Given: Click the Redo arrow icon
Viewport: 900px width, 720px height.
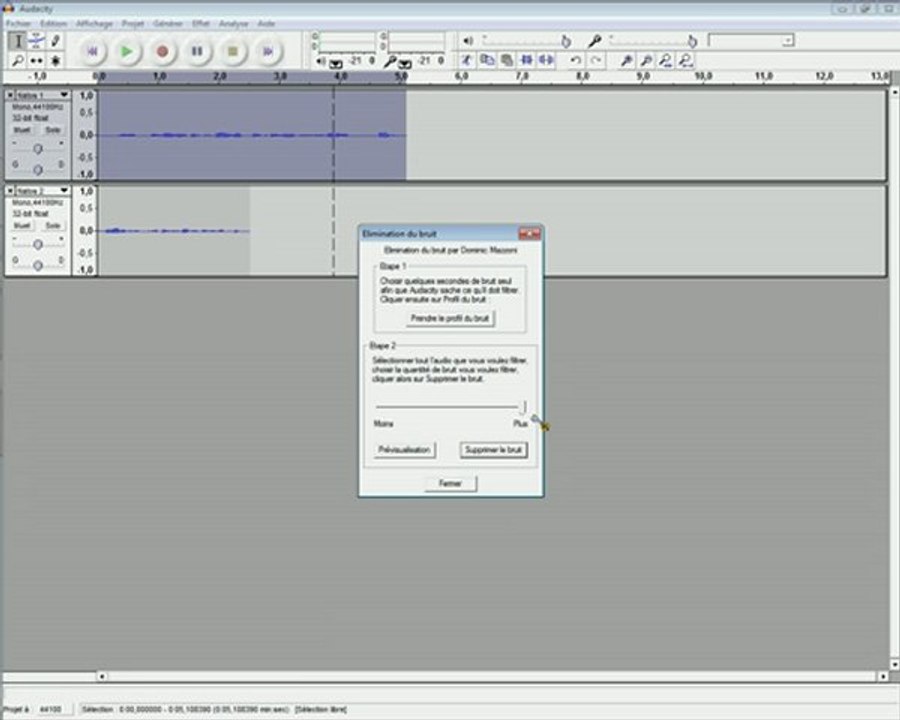Looking at the screenshot, I should 596,60.
